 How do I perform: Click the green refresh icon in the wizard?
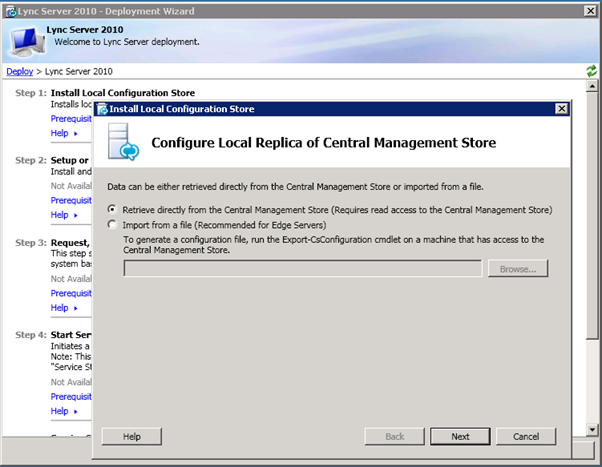592,72
